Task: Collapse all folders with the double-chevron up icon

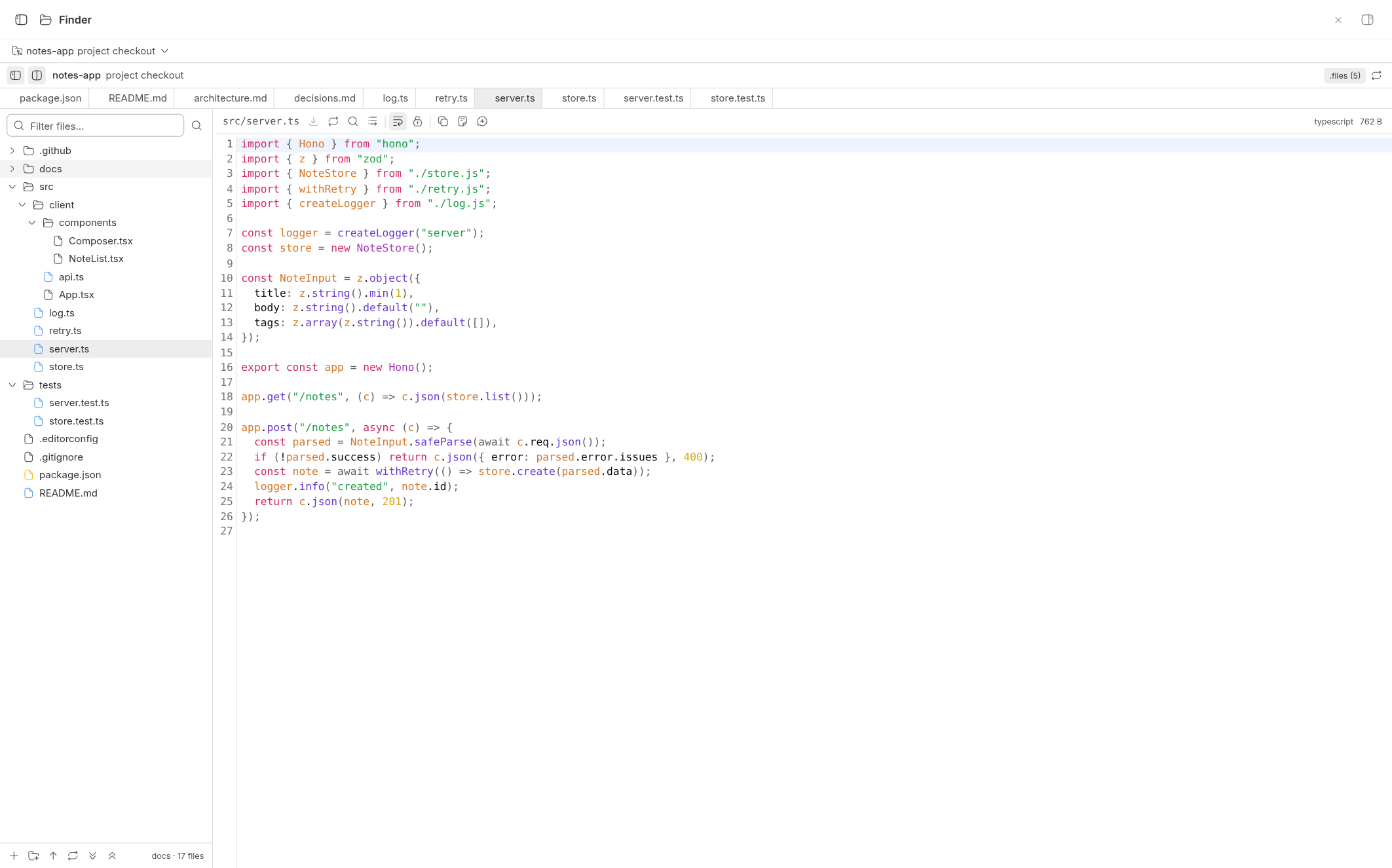Action: tap(112, 856)
